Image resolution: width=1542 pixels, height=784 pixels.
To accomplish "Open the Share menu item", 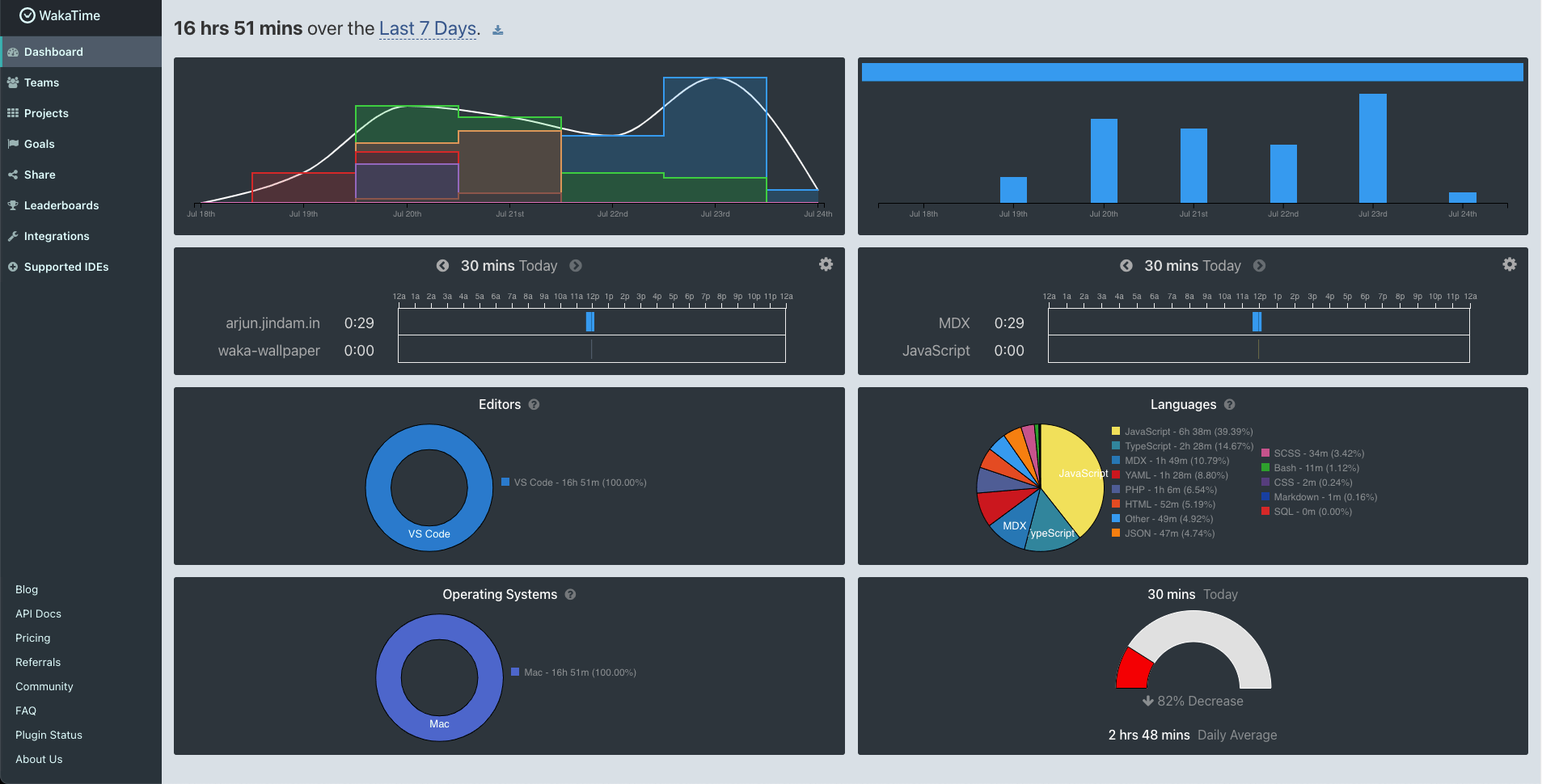I will tap(12, 174).
